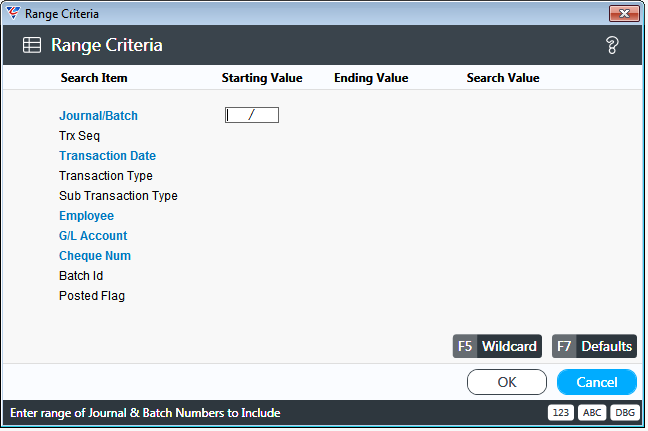Select the Sub Transaction Type row

[118, 195]
